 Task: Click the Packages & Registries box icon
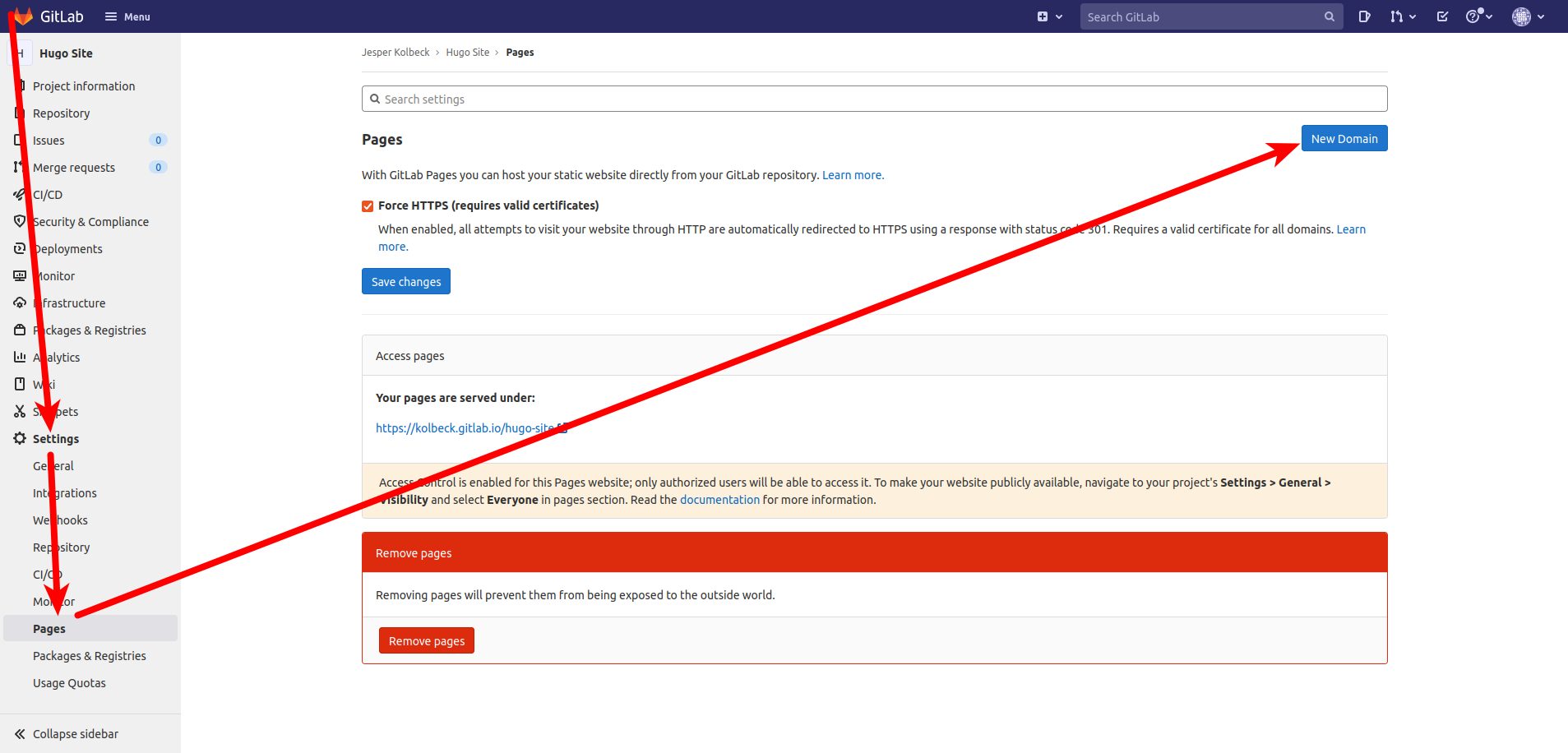click(x=20, y=330)
